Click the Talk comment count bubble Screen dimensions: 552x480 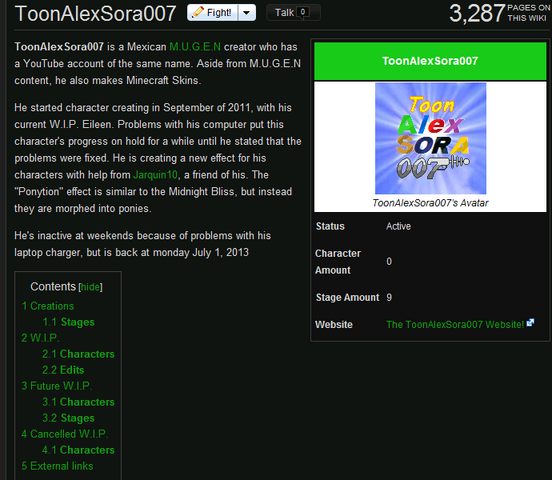click(303, 13)
